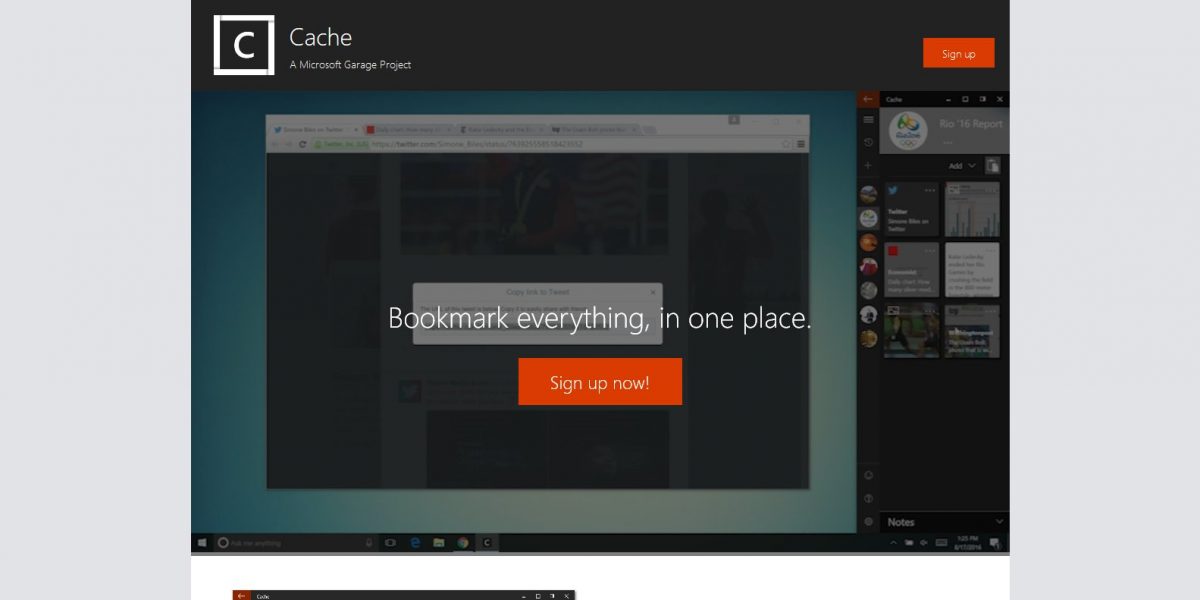Open the history clock icon in sidebar
This screenshot has height=600, width=1200.
pos(868,143)
